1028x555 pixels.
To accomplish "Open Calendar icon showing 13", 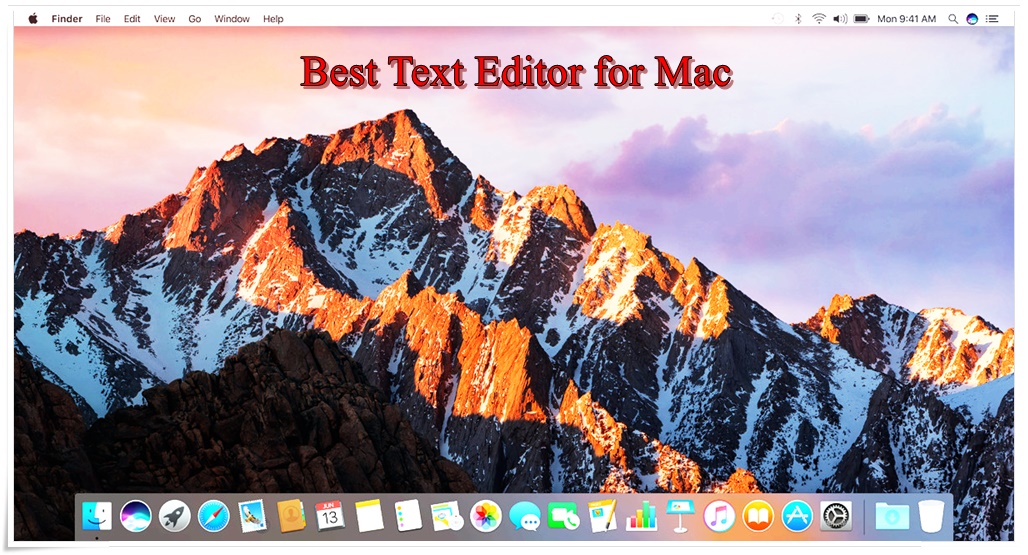I will 330,516.
